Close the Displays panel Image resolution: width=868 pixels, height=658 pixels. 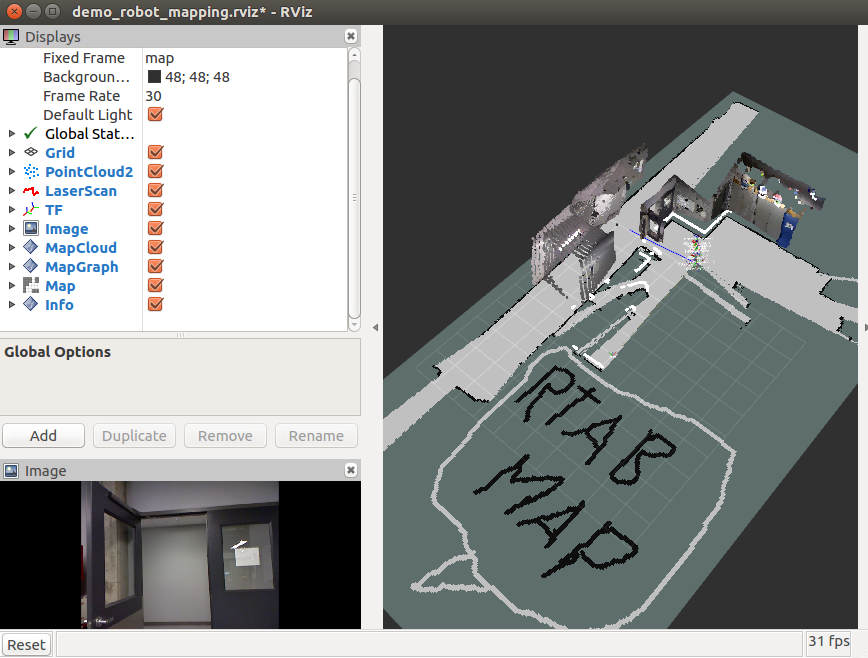tap(350, 36)
